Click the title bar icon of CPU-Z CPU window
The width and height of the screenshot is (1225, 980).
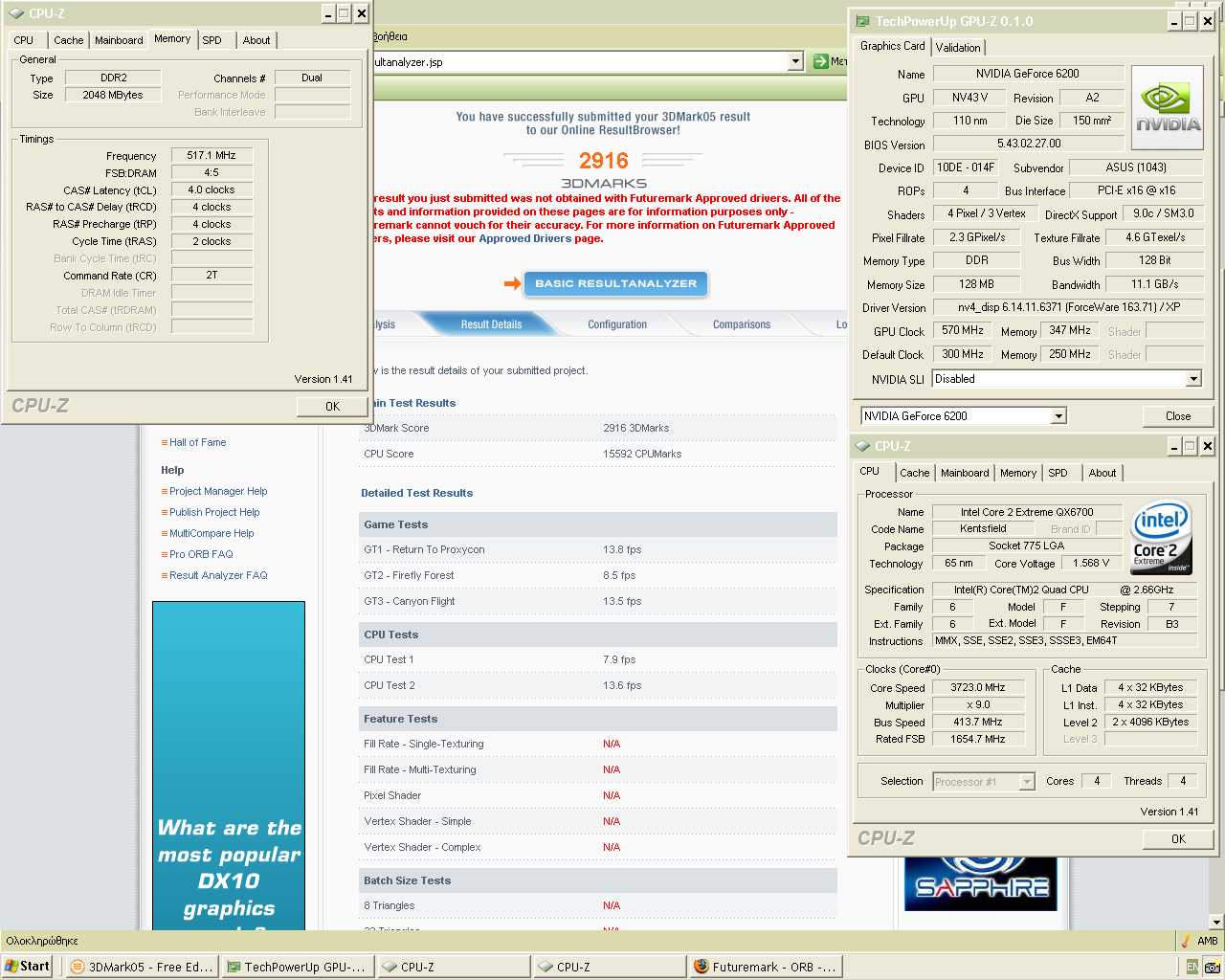pos(862,446)
